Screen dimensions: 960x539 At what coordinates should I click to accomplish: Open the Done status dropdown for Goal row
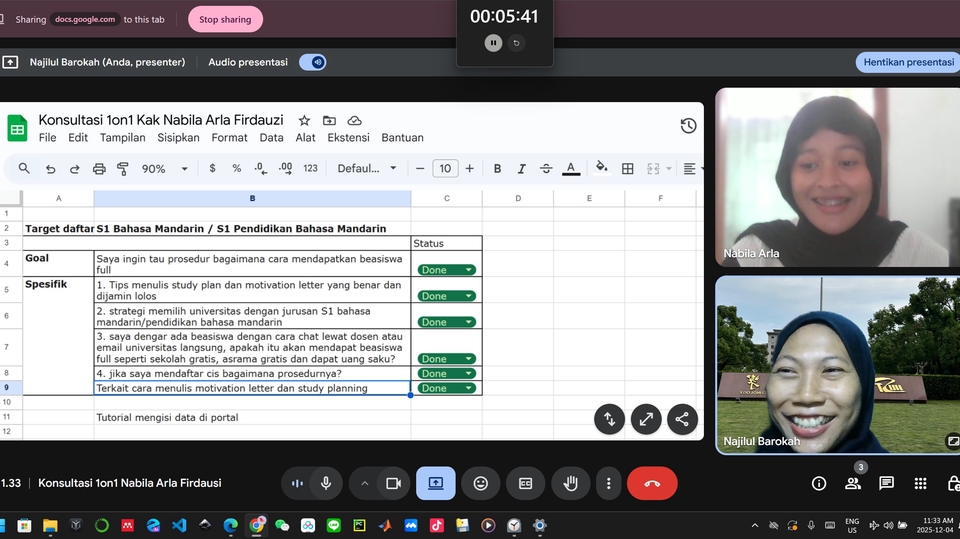click(x=447, y=270)
